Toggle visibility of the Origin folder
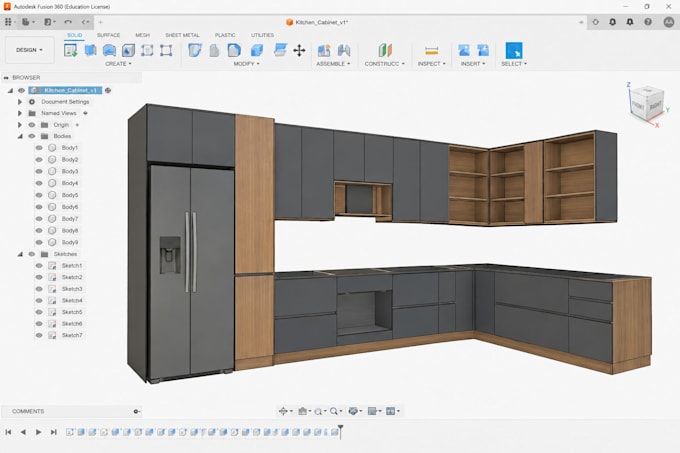The width and height of the screenshot is (680, 453). 32,125
